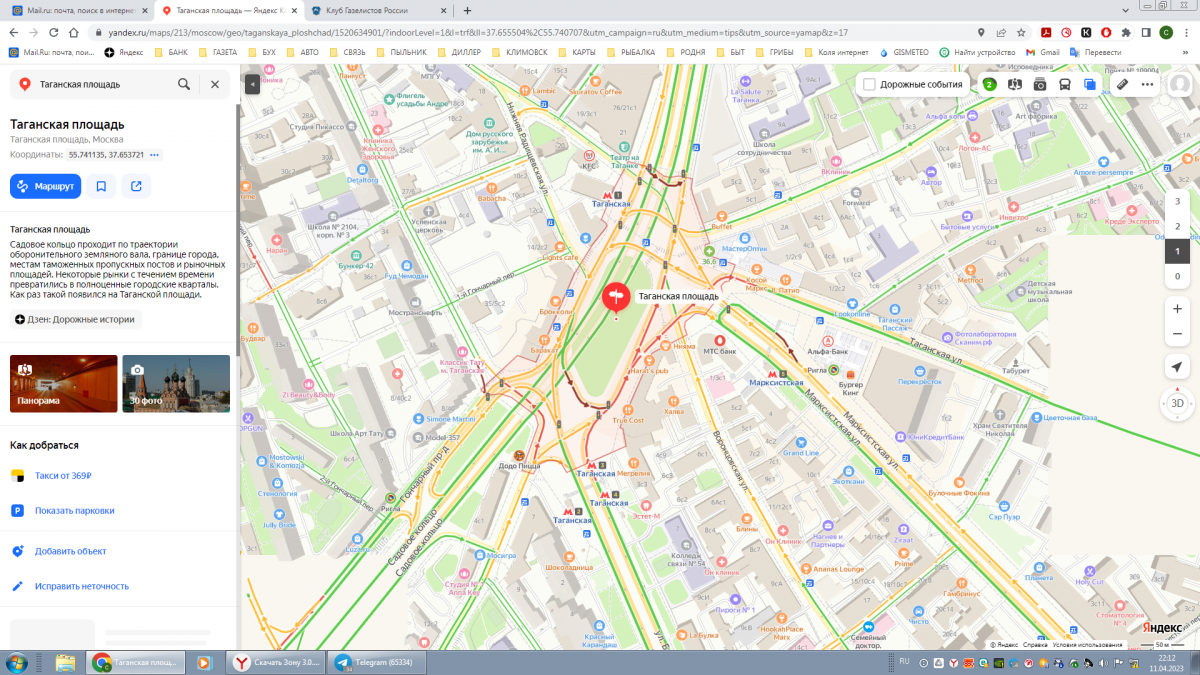1200x675 pixels.
Task: Click the search magnifier in Yandex Maps
Action: coord(184,85)
